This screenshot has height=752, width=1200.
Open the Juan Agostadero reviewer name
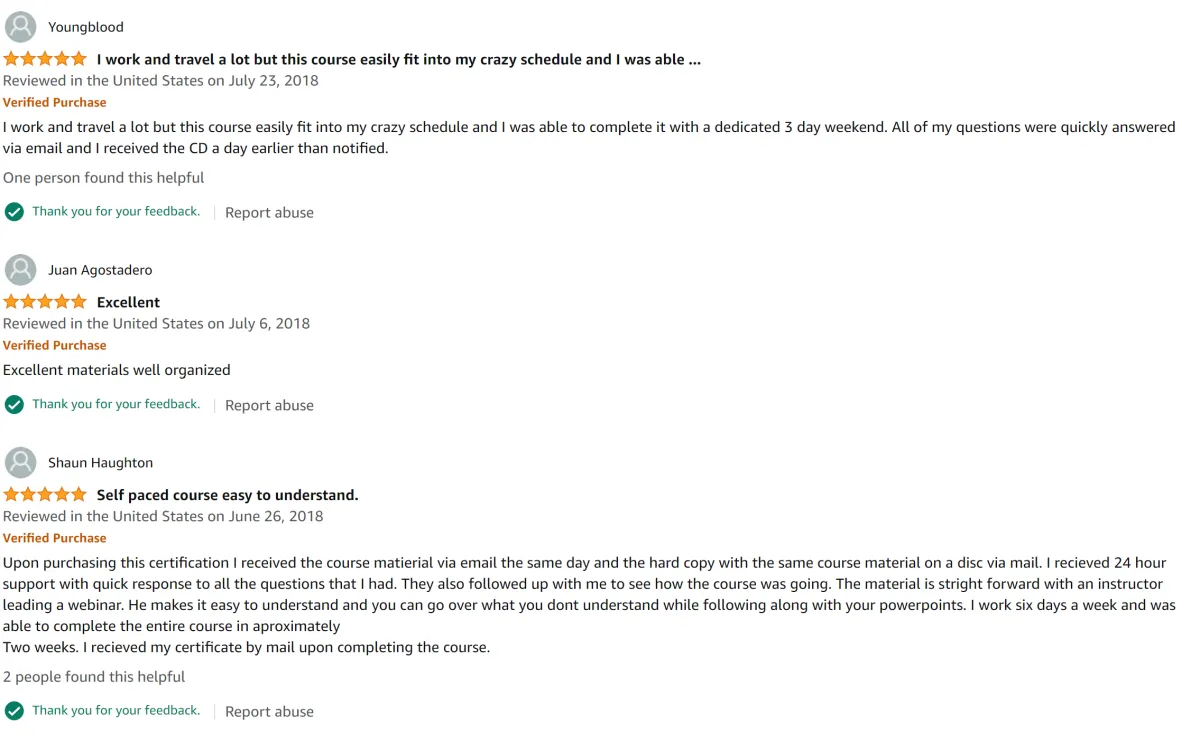[100, 270]
